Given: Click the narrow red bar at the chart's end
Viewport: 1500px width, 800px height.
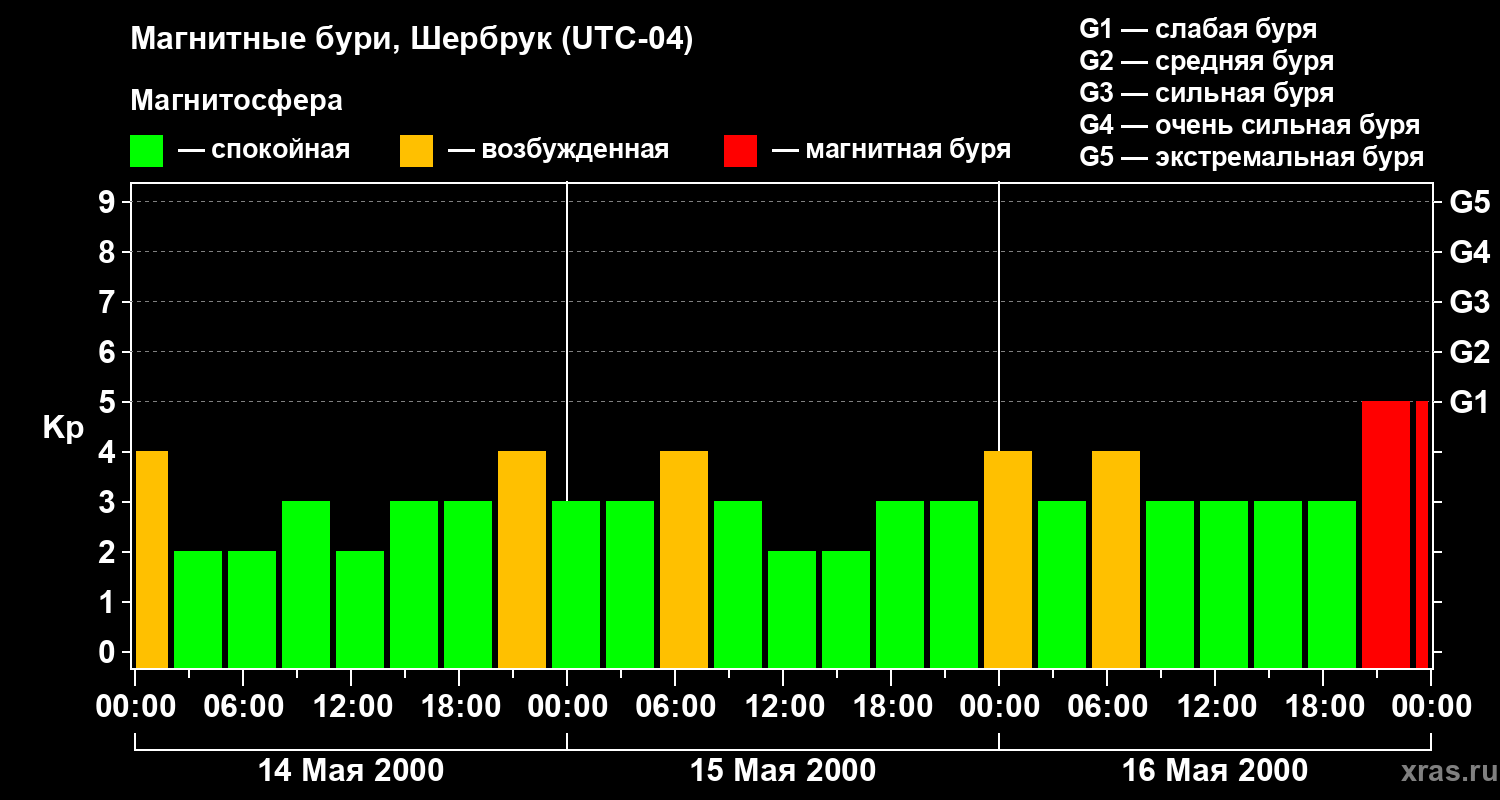Looking at the screenshot, I should (1422, 535).
